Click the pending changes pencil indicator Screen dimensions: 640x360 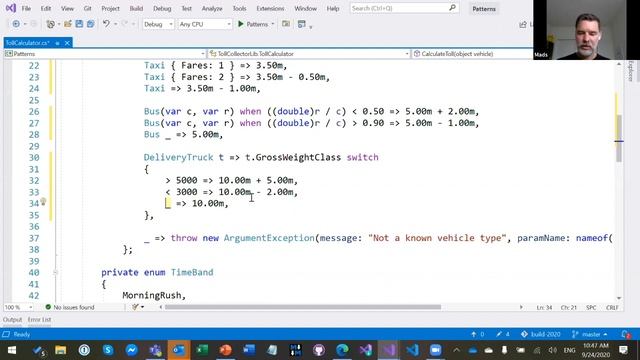[502, 334]
